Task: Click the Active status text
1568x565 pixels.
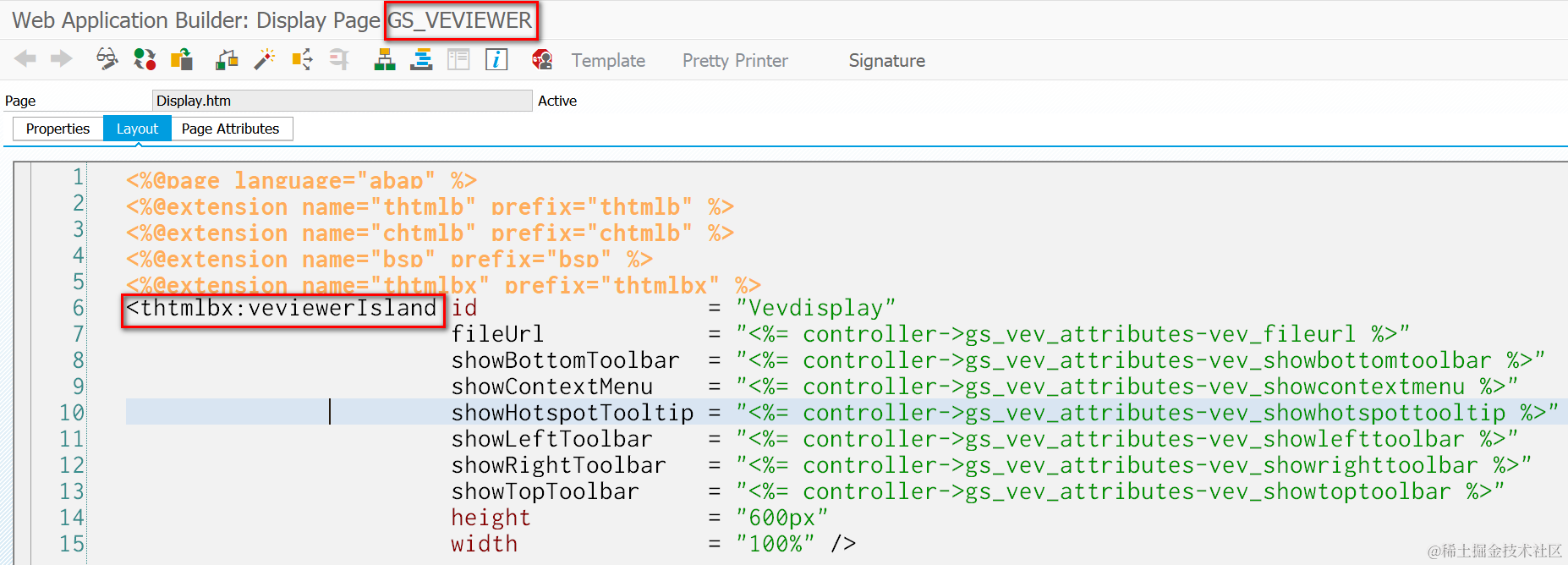Action: [x=557, y=101]
